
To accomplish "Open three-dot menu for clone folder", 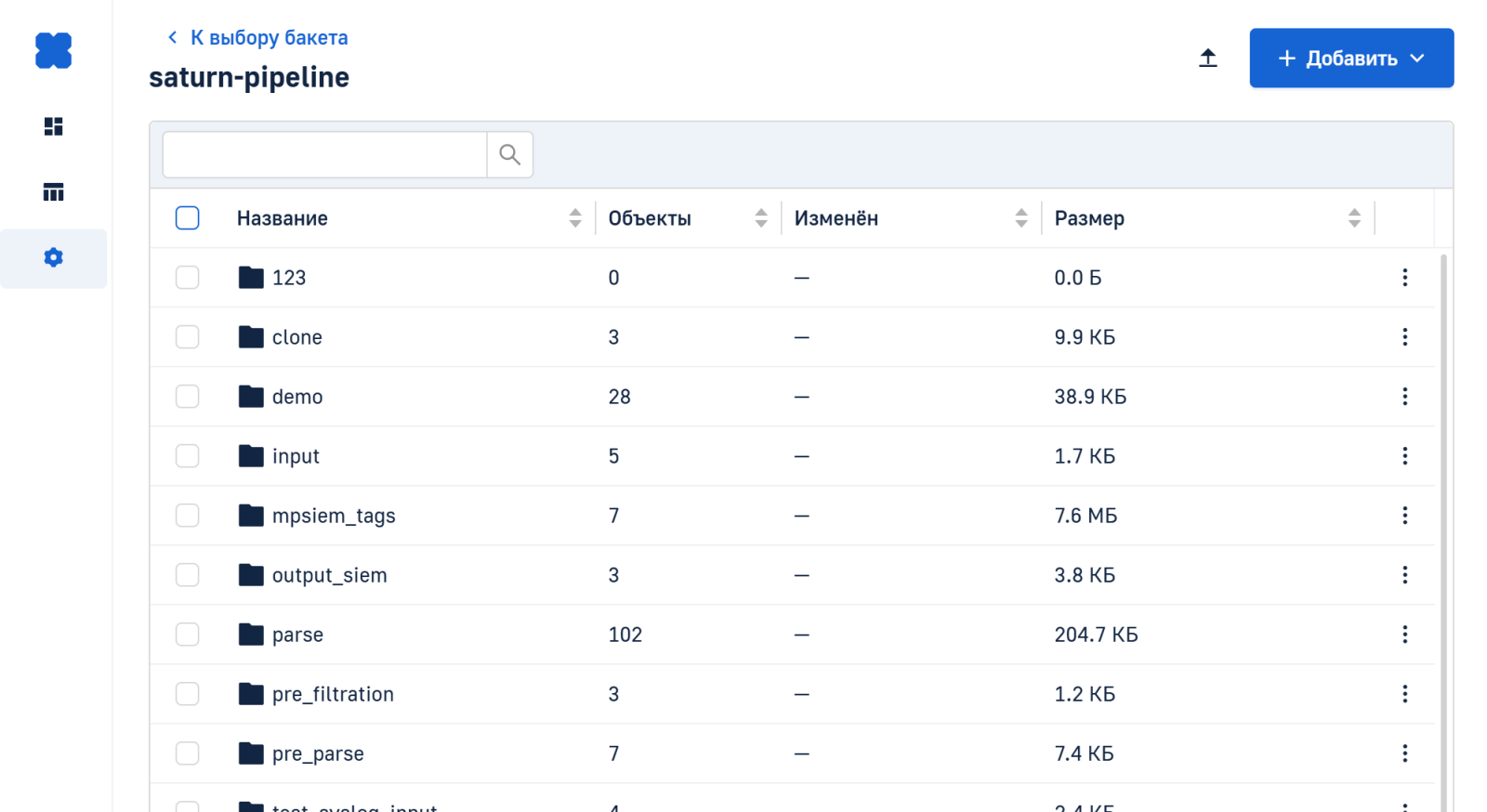I will coord(1404,337).
